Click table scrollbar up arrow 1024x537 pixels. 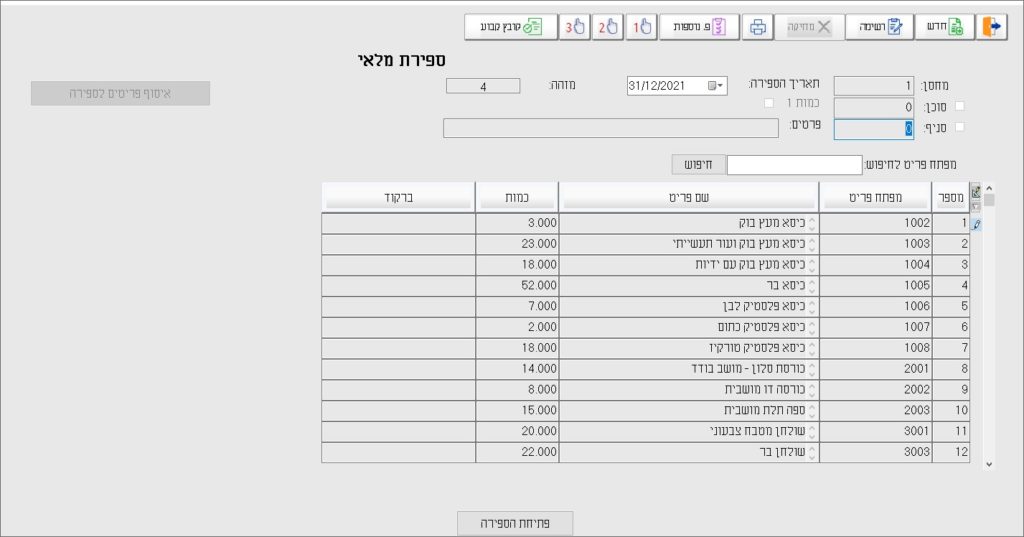click(989, 188)
